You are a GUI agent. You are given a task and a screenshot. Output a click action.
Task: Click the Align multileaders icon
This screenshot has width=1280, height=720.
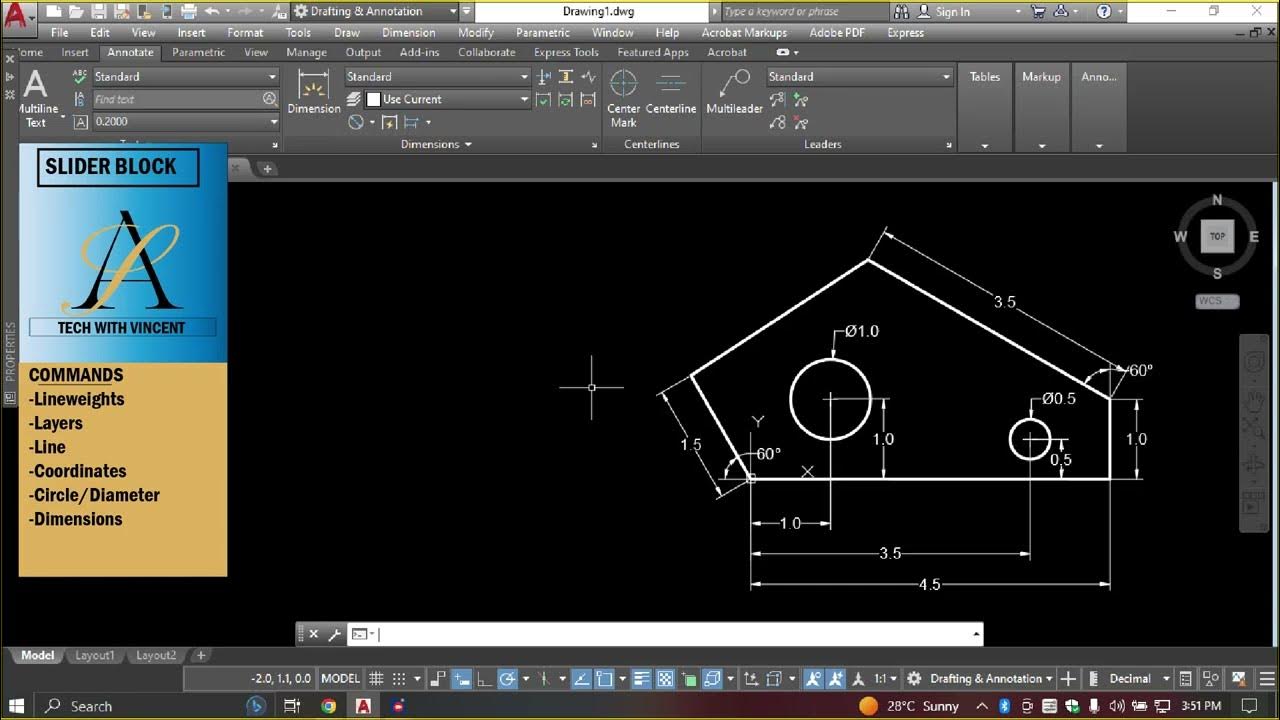coord(778,99)
